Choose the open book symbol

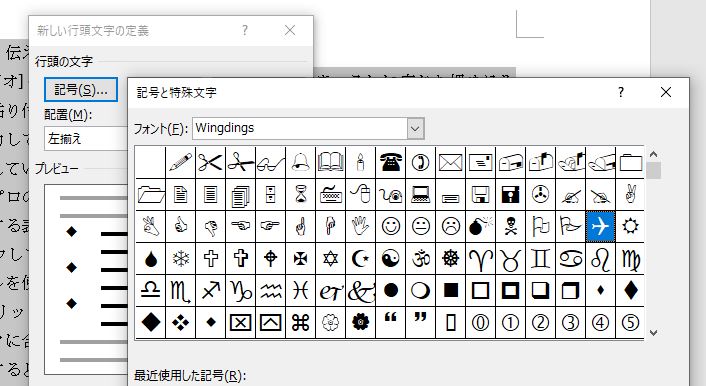(x=330, y=162)
